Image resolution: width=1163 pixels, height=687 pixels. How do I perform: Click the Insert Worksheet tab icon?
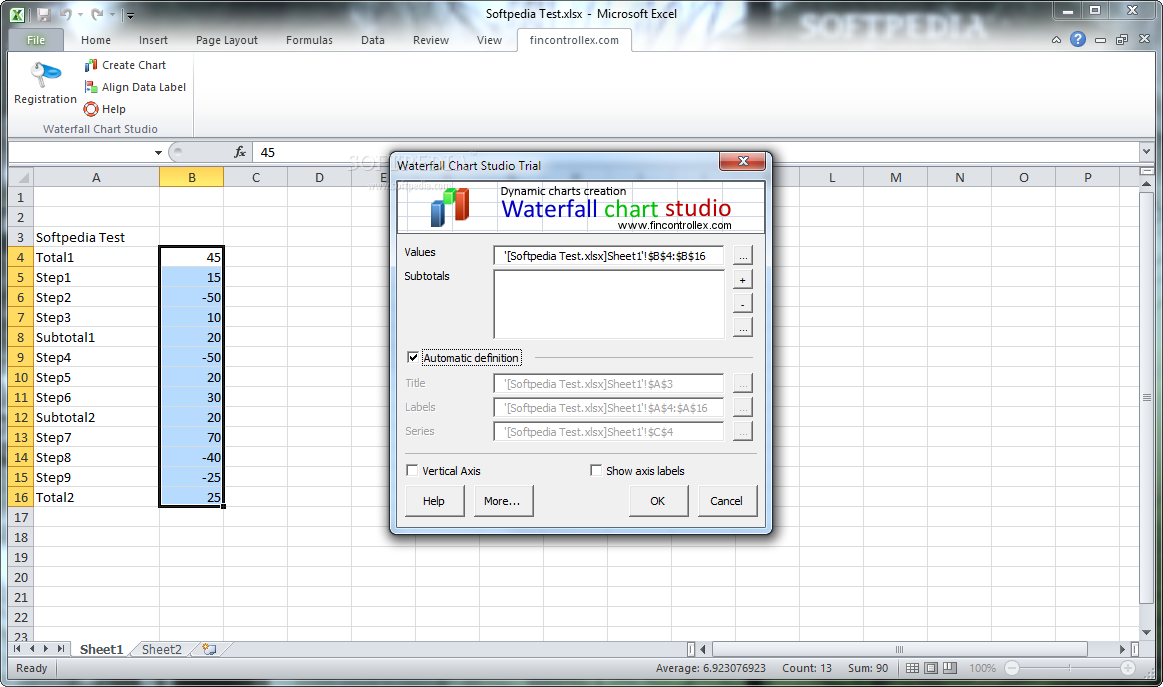(x=210, y=650)
